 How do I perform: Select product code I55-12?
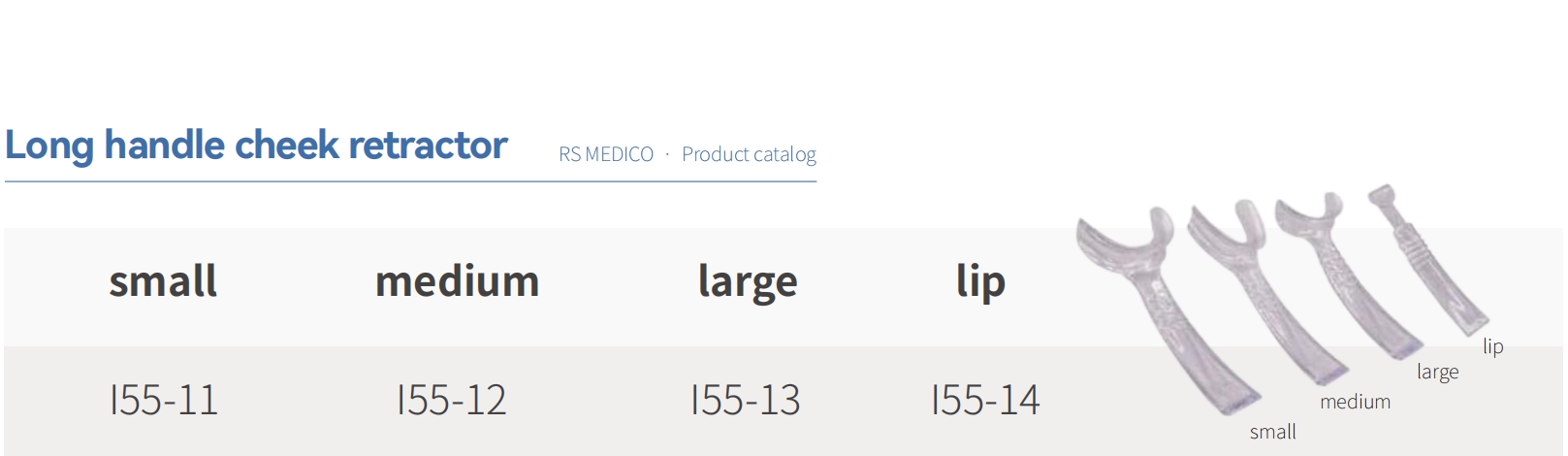pyautogui.click(x=452, y=400)
